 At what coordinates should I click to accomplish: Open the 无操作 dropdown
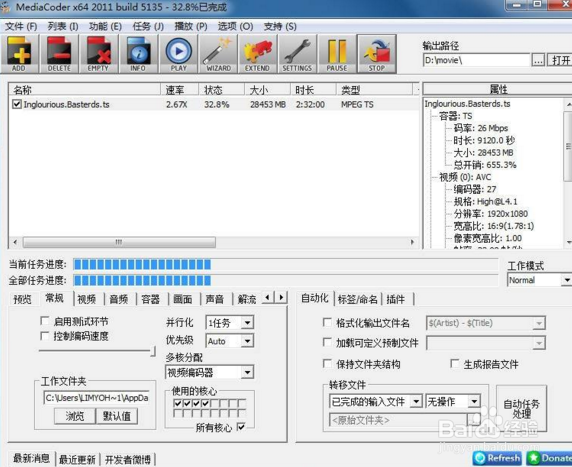pos(474,402)
